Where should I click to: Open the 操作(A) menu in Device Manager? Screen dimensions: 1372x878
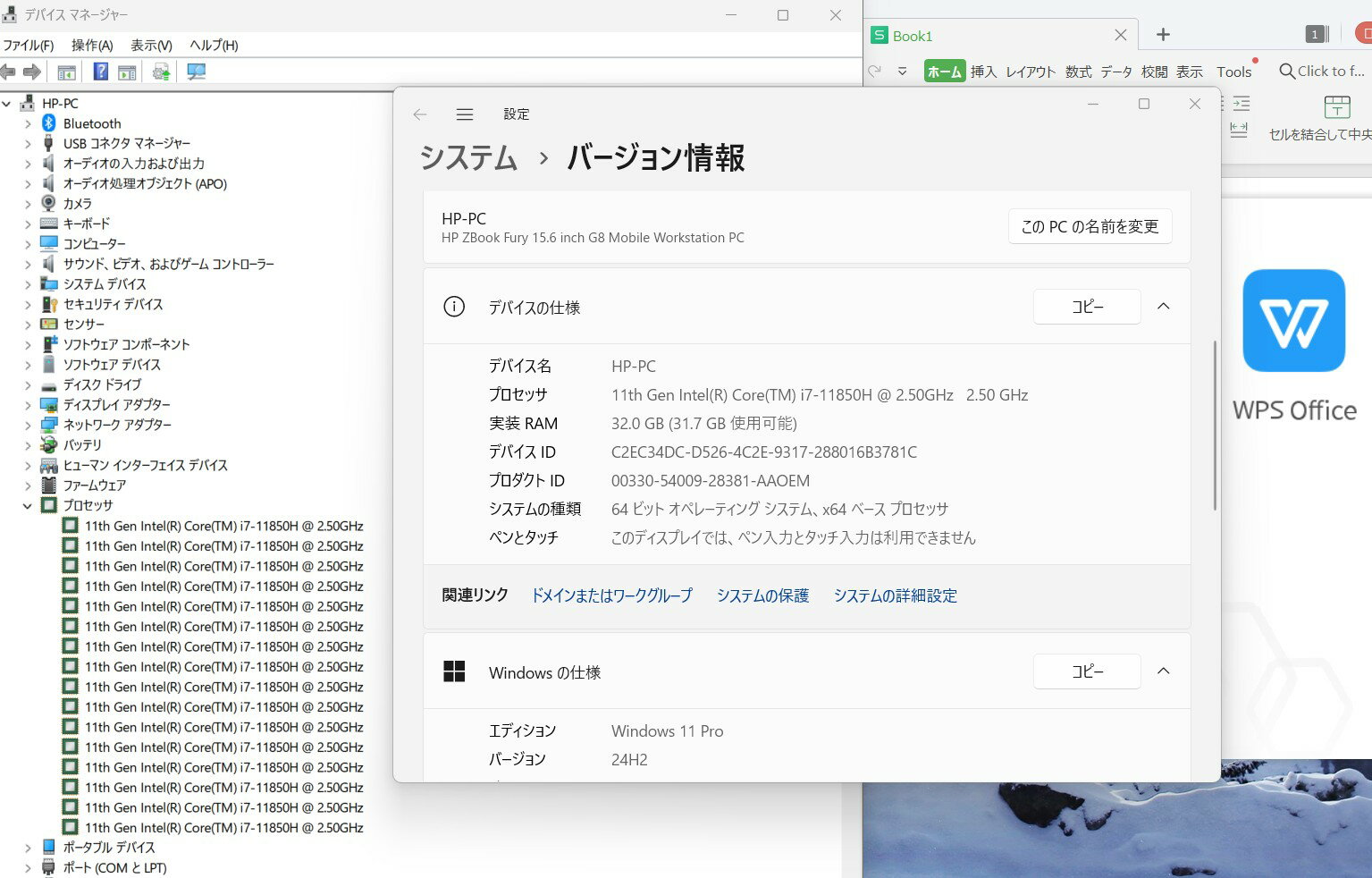[92, 45]
